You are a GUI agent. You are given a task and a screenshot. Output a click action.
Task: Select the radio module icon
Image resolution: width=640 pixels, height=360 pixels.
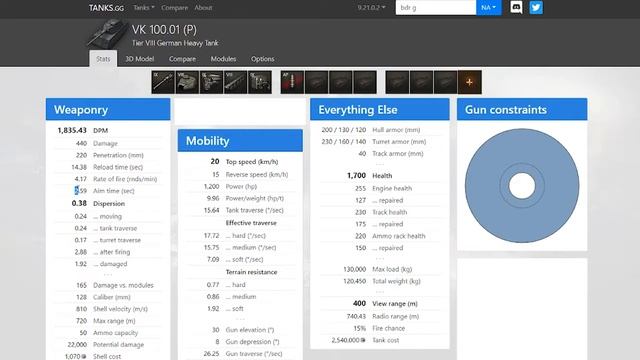click(x=260, y=82)
